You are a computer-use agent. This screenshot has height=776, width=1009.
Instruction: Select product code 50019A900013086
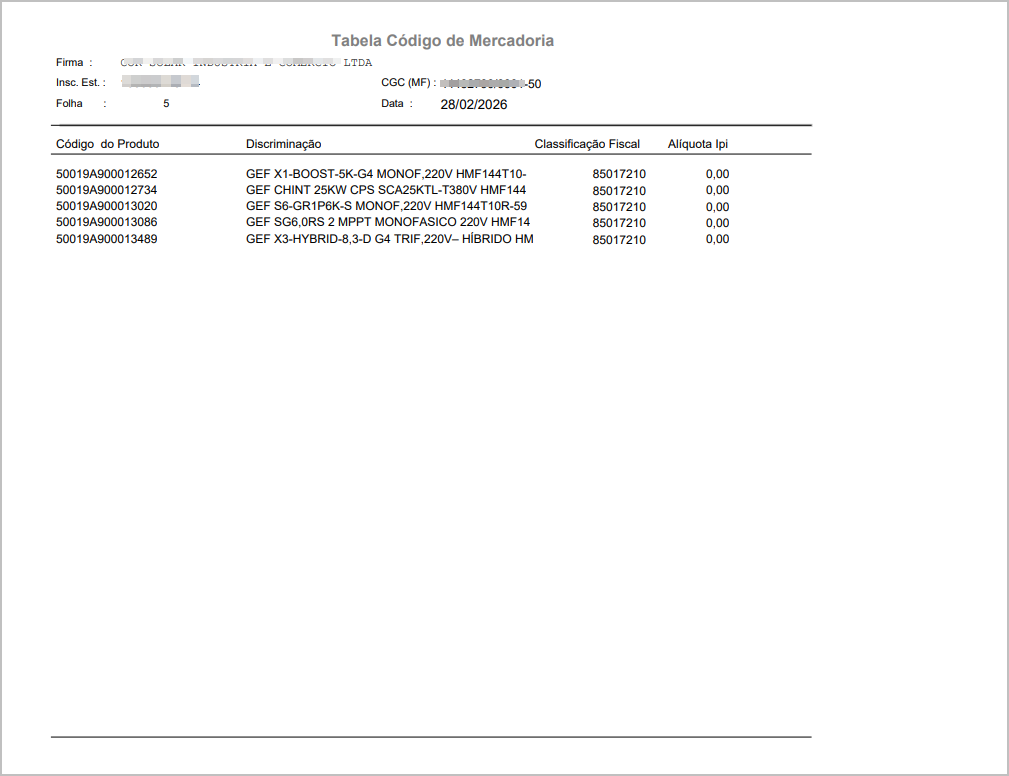click(x=106, y=222)
